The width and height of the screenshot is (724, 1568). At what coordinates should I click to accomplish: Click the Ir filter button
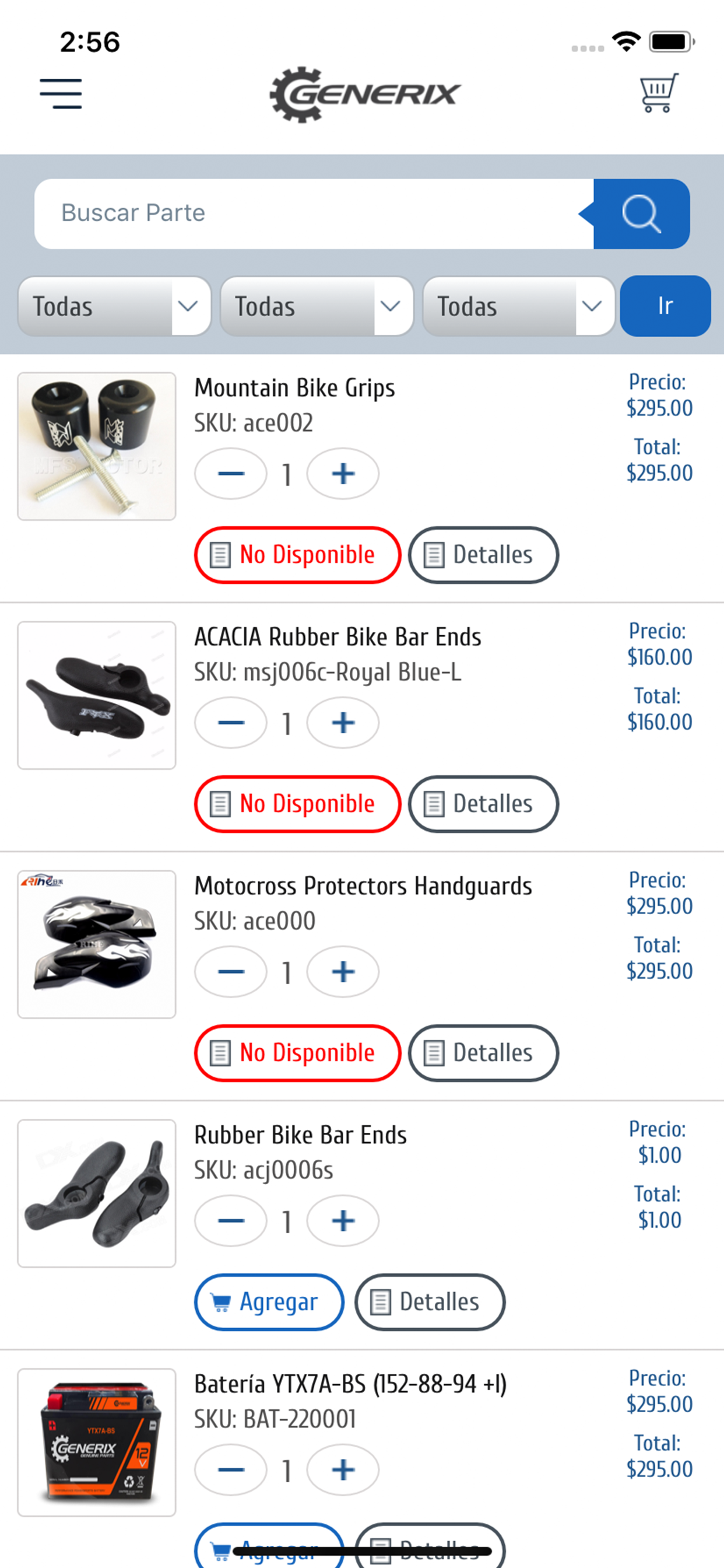pyautogui.click(x=665, y=306)
